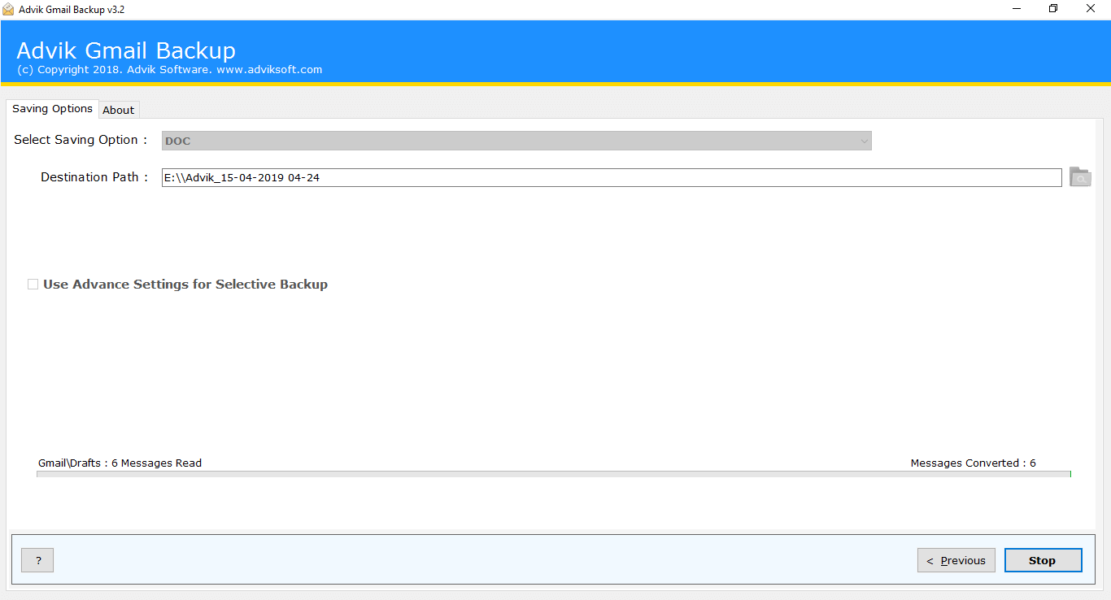Close the Advik Gmail Backup window

click(1090, 9)
